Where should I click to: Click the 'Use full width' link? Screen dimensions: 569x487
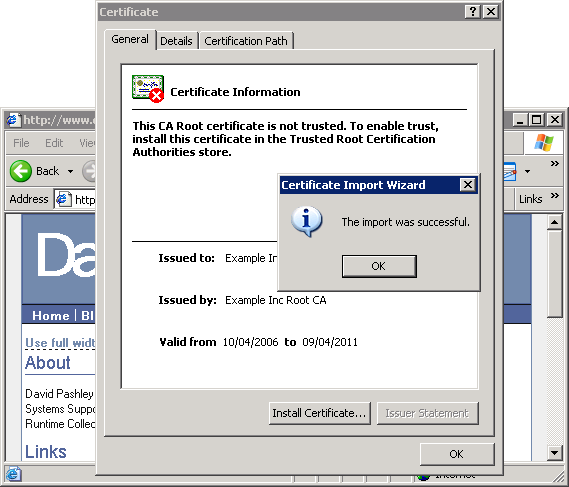tap(60, 343)
